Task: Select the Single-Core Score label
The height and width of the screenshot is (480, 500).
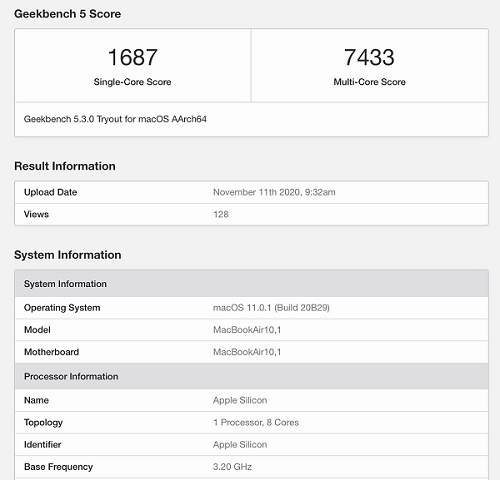Action: pos(132,82)
